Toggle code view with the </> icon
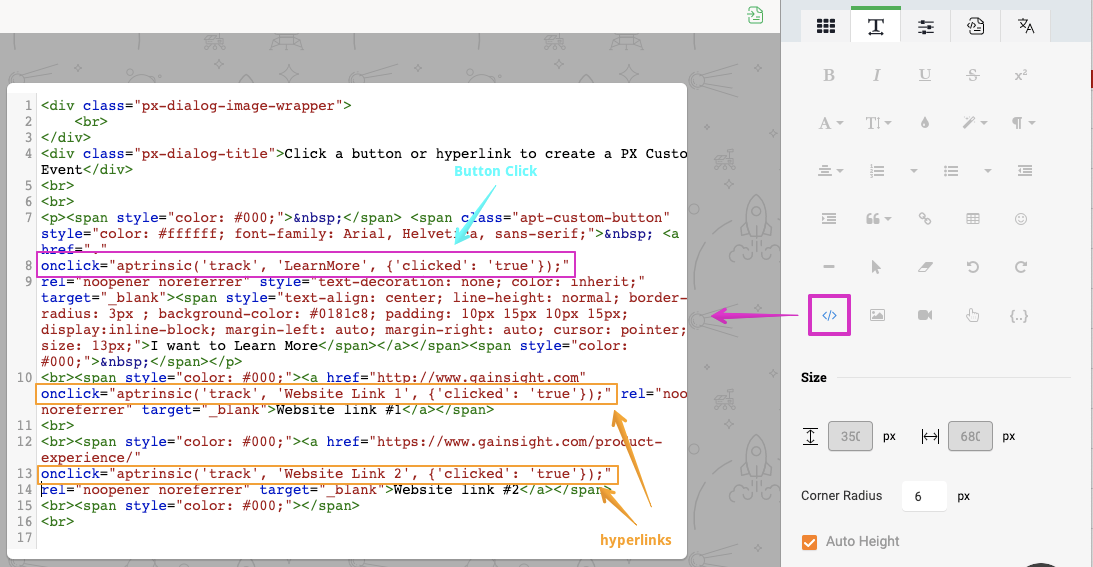 [x=829, y=315]
